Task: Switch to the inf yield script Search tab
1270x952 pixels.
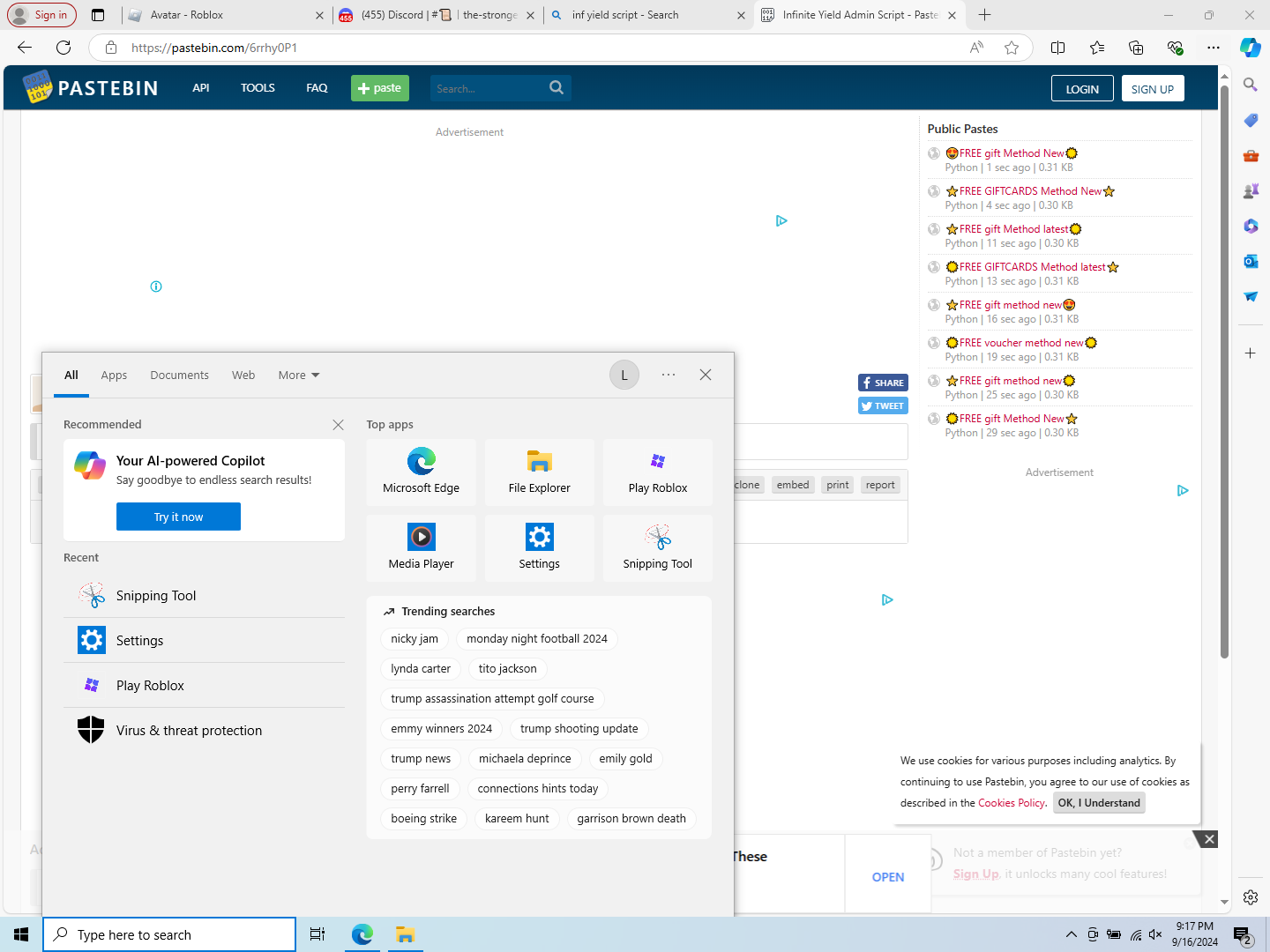Action: click(x=646, y=15)
